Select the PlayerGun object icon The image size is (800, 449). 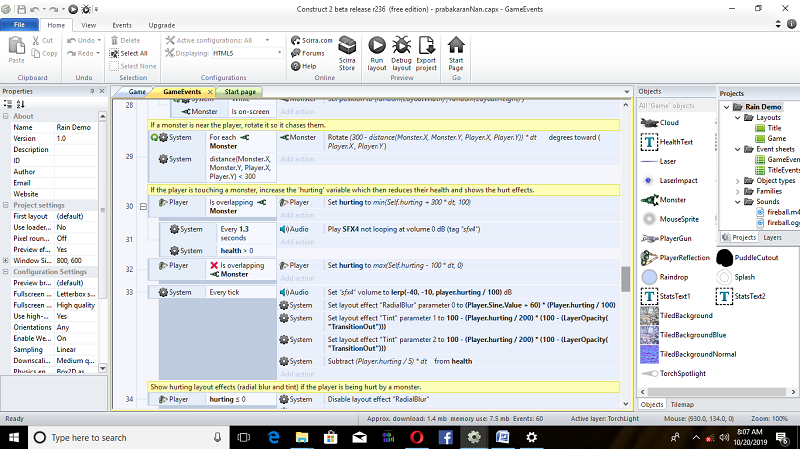648,238
